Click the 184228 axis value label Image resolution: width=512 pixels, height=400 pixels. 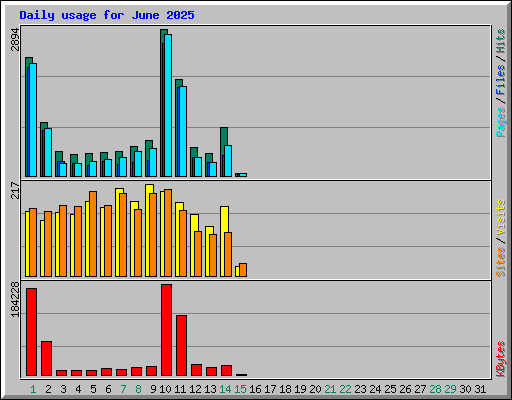pos(15,299)
